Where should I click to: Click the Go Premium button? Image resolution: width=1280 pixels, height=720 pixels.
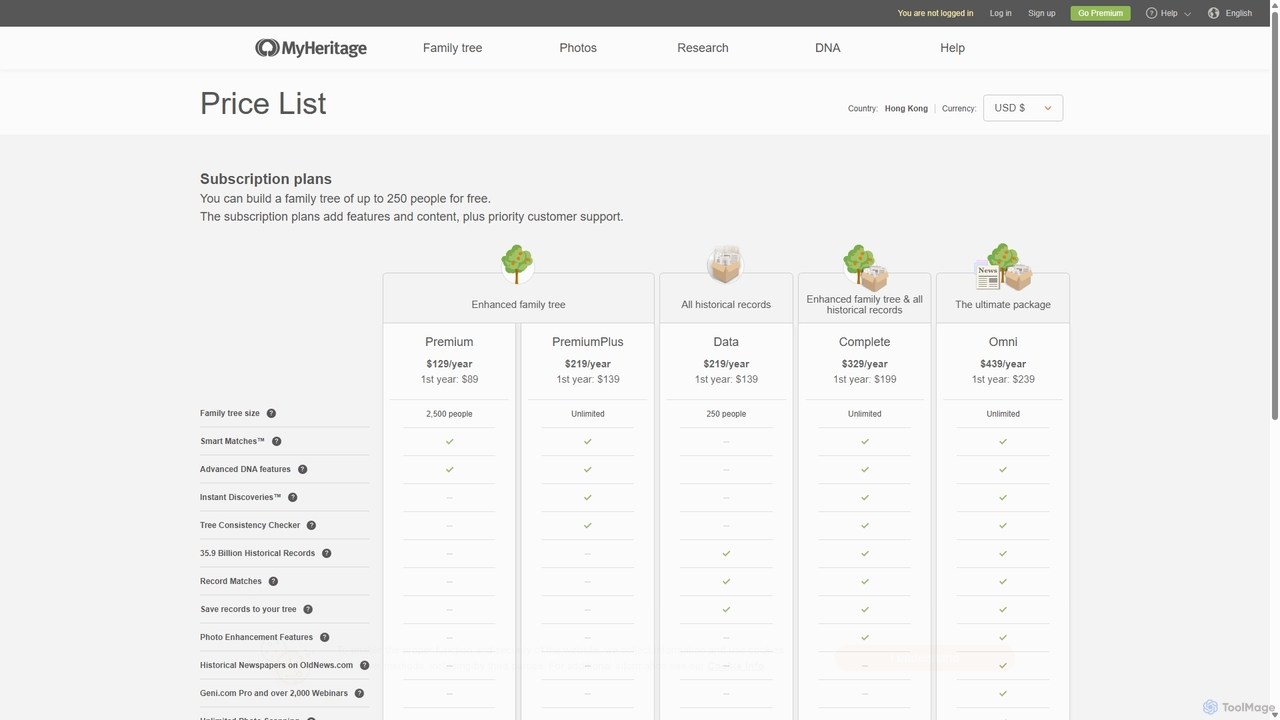tap(1100, 13)
